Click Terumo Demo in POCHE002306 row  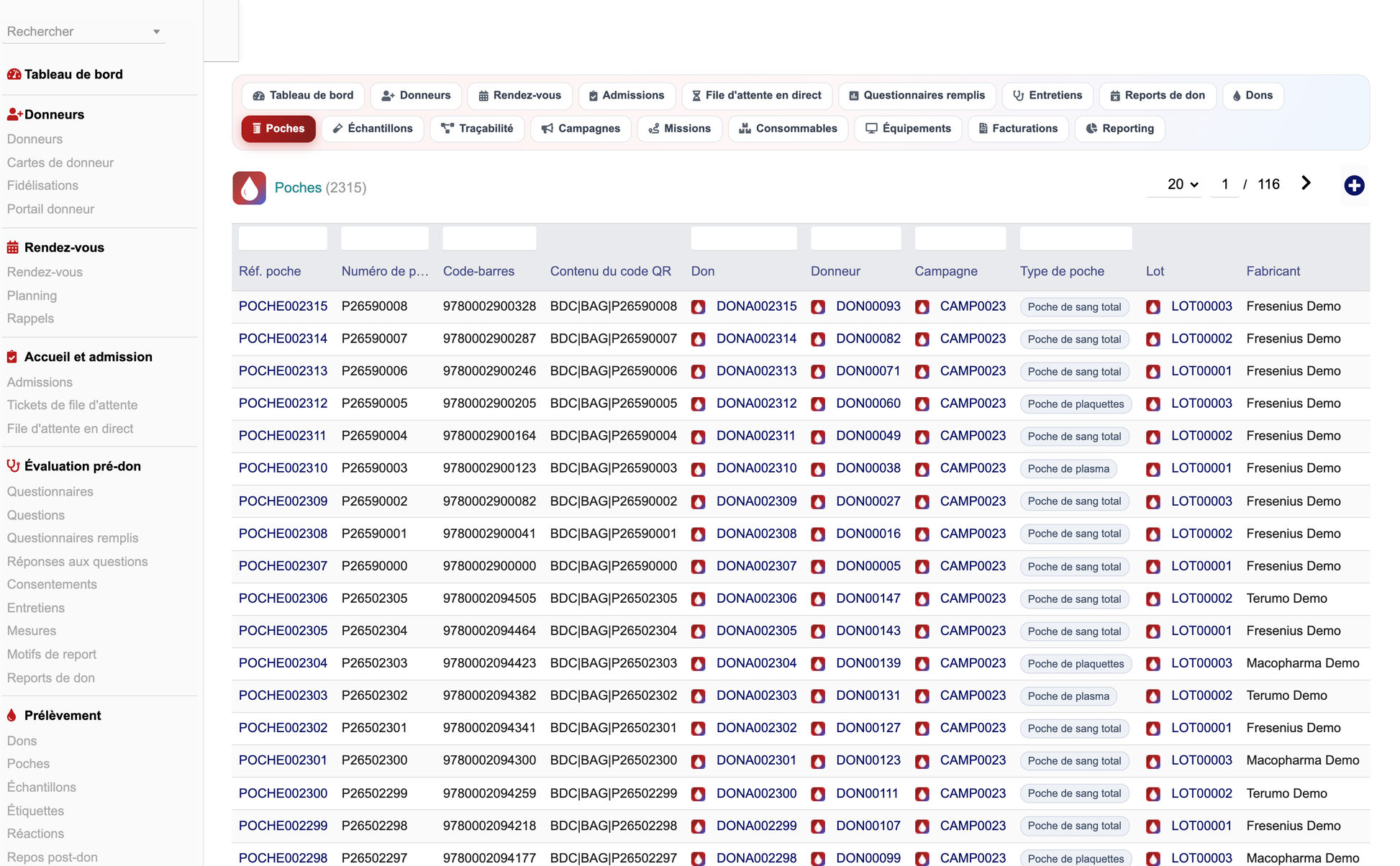(1286, 598)
